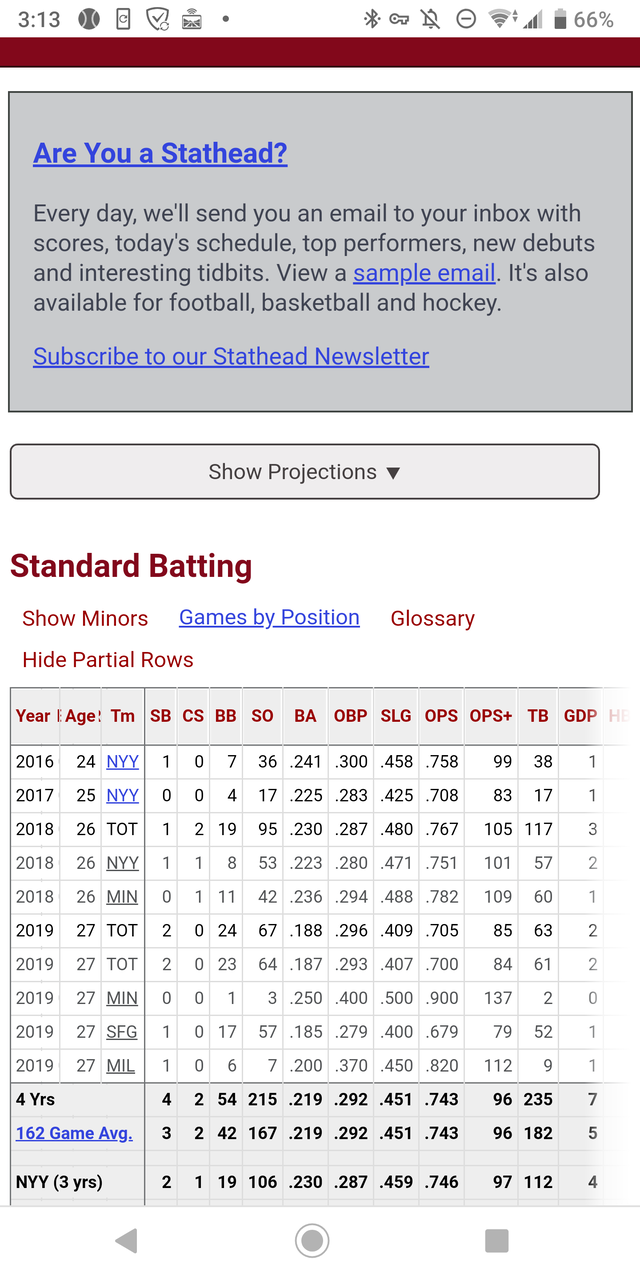Tap the Android back navigation icon
The image size is (640, 1280).
126,1241
